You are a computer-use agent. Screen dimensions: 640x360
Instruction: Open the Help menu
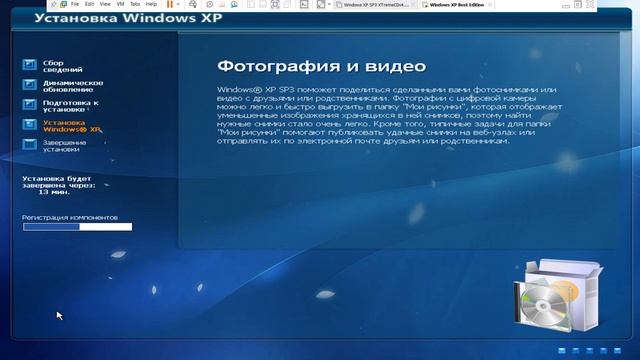point(151,4)
